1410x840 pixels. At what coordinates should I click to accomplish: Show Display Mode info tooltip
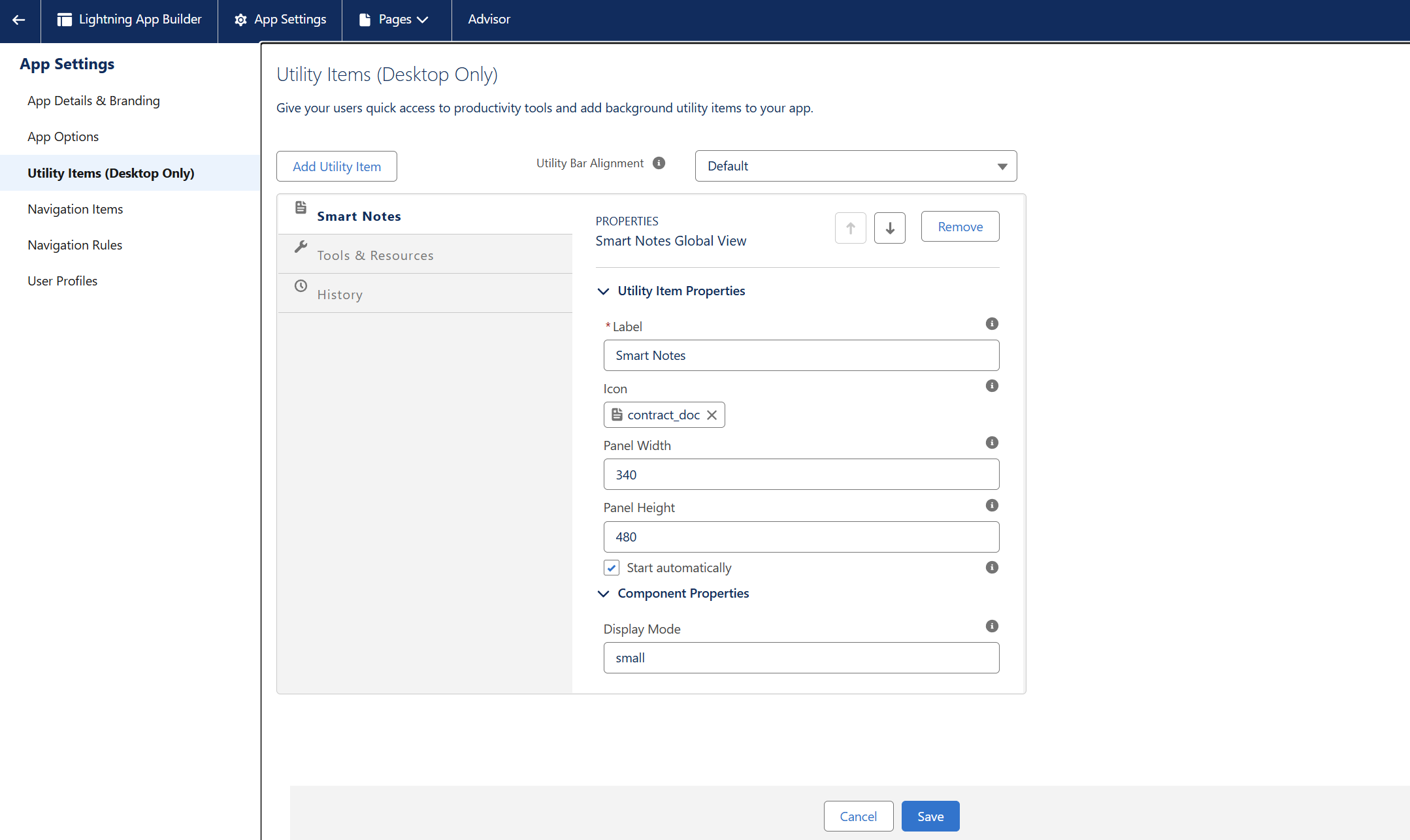[x=992, y=626]
